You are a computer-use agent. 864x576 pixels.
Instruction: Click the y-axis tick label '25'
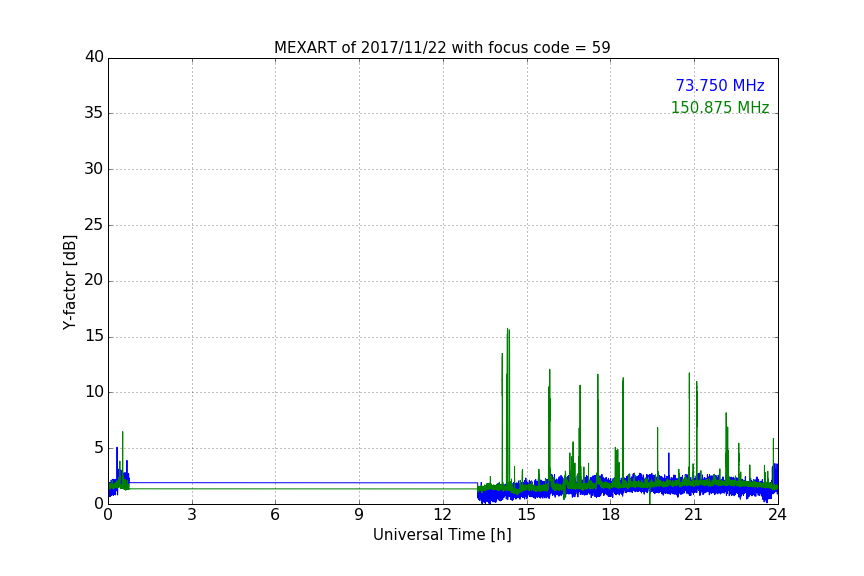click(x=94, y=225)
